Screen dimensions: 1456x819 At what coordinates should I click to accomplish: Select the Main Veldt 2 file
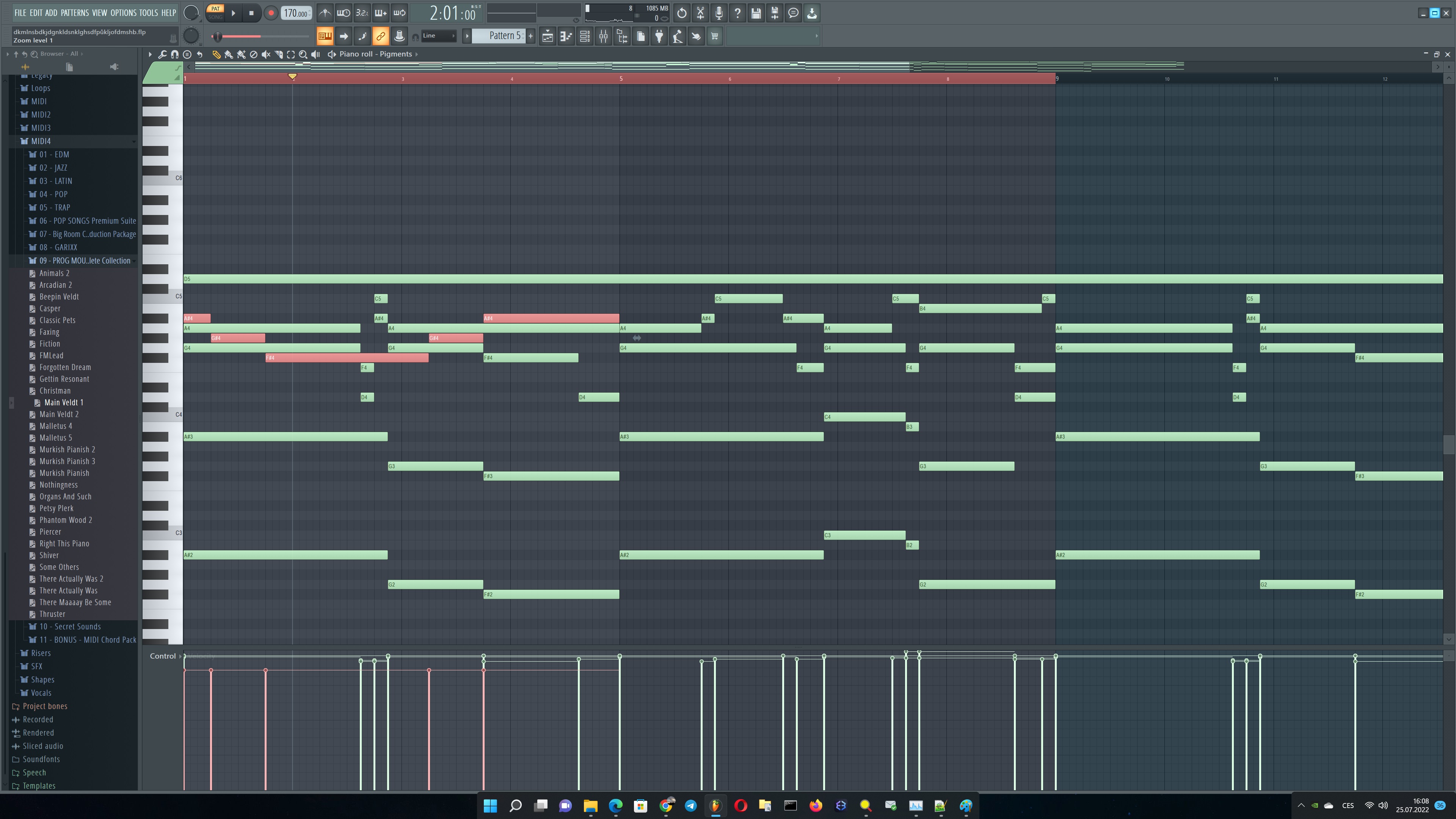(59, 414)
